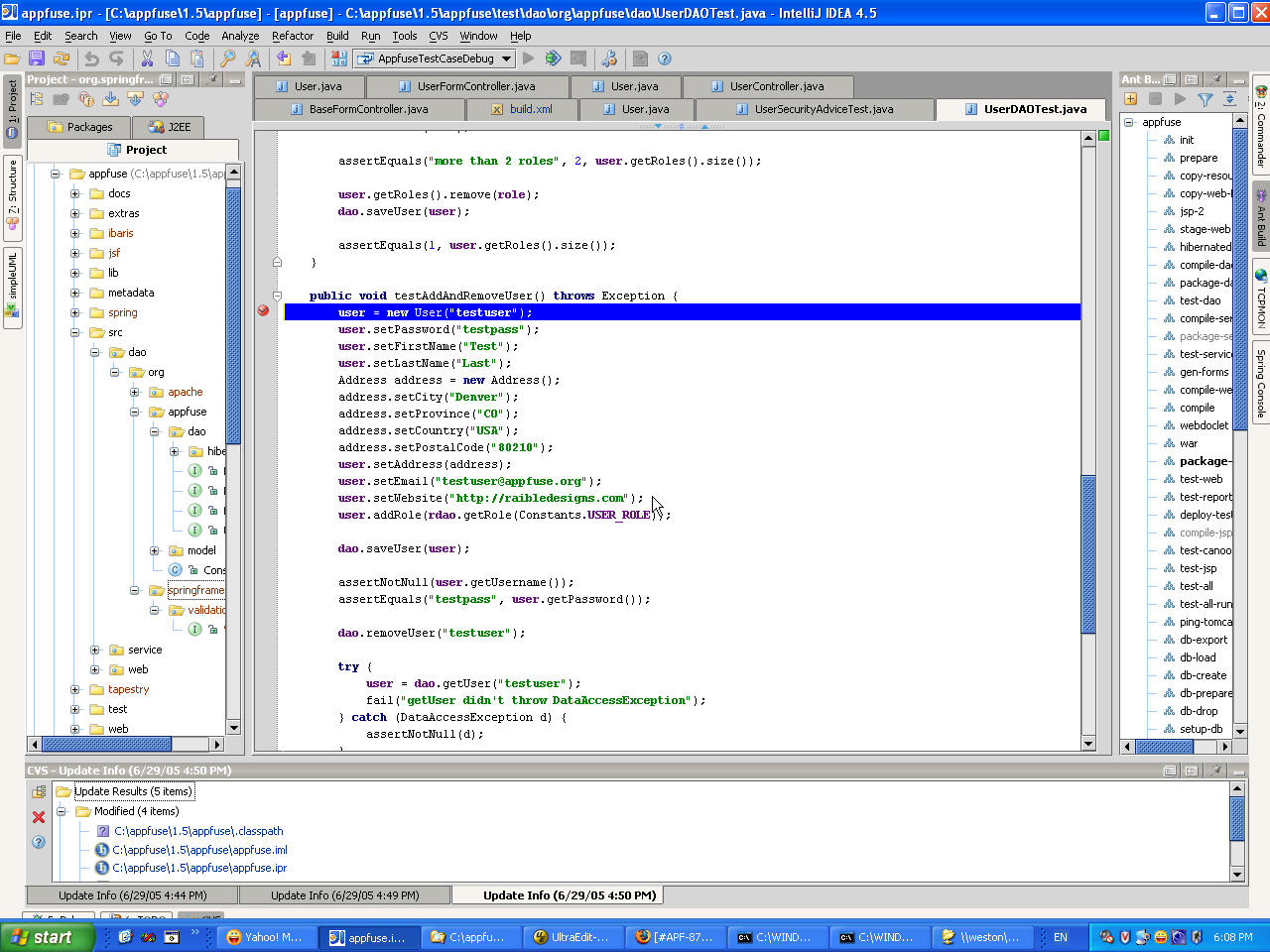1270x952 pixels.
Task: Click the Redo toolbar arrow
Action: click(116, 59)
